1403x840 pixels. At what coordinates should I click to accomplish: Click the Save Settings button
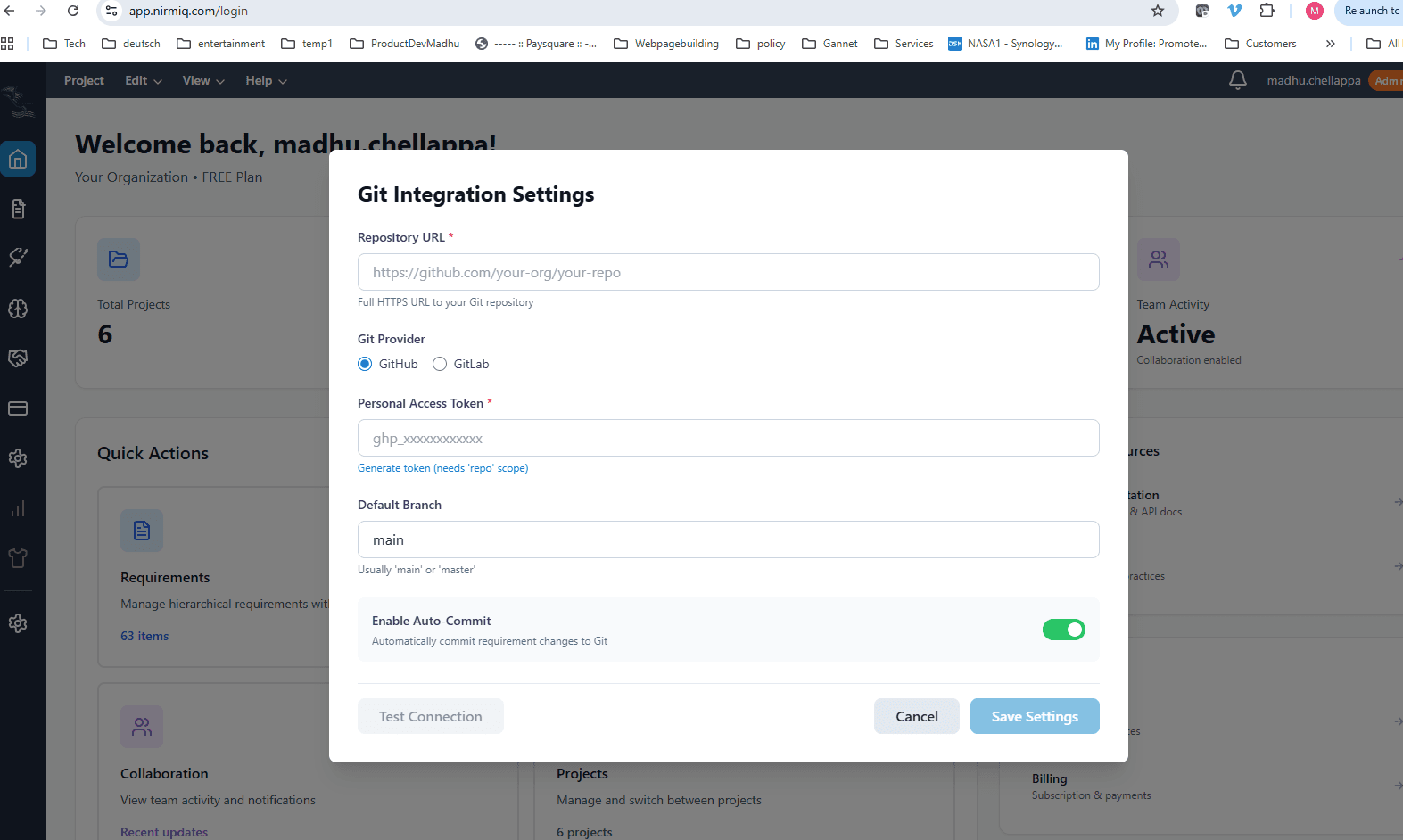(1035, 716)
